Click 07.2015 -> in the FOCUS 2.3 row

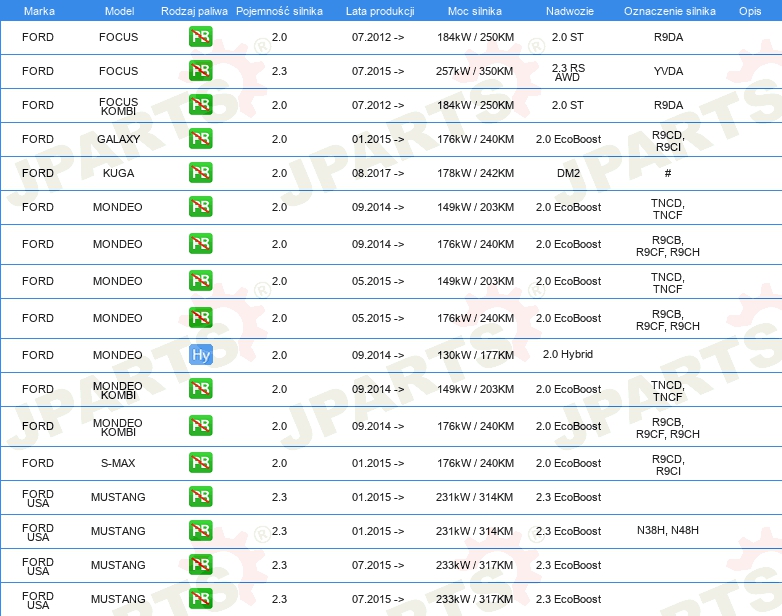378,71
